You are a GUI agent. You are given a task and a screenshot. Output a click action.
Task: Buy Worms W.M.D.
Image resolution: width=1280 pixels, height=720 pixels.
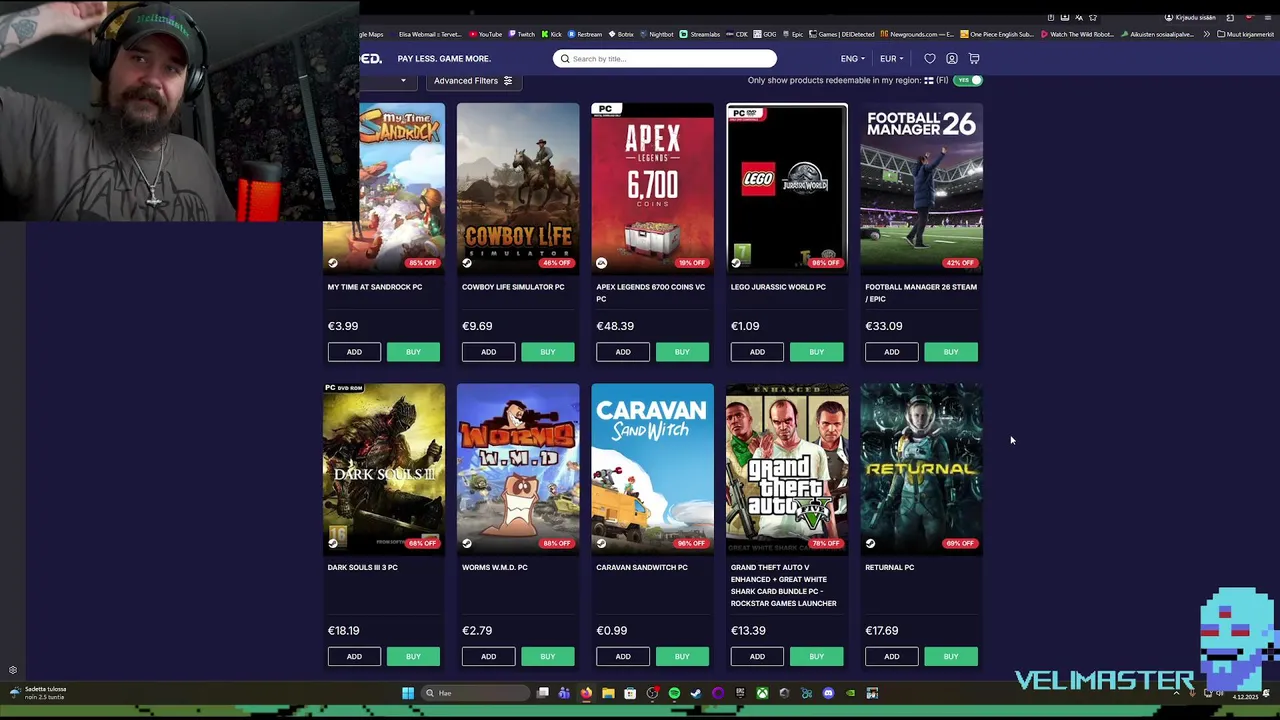click(x=547, y=657)
